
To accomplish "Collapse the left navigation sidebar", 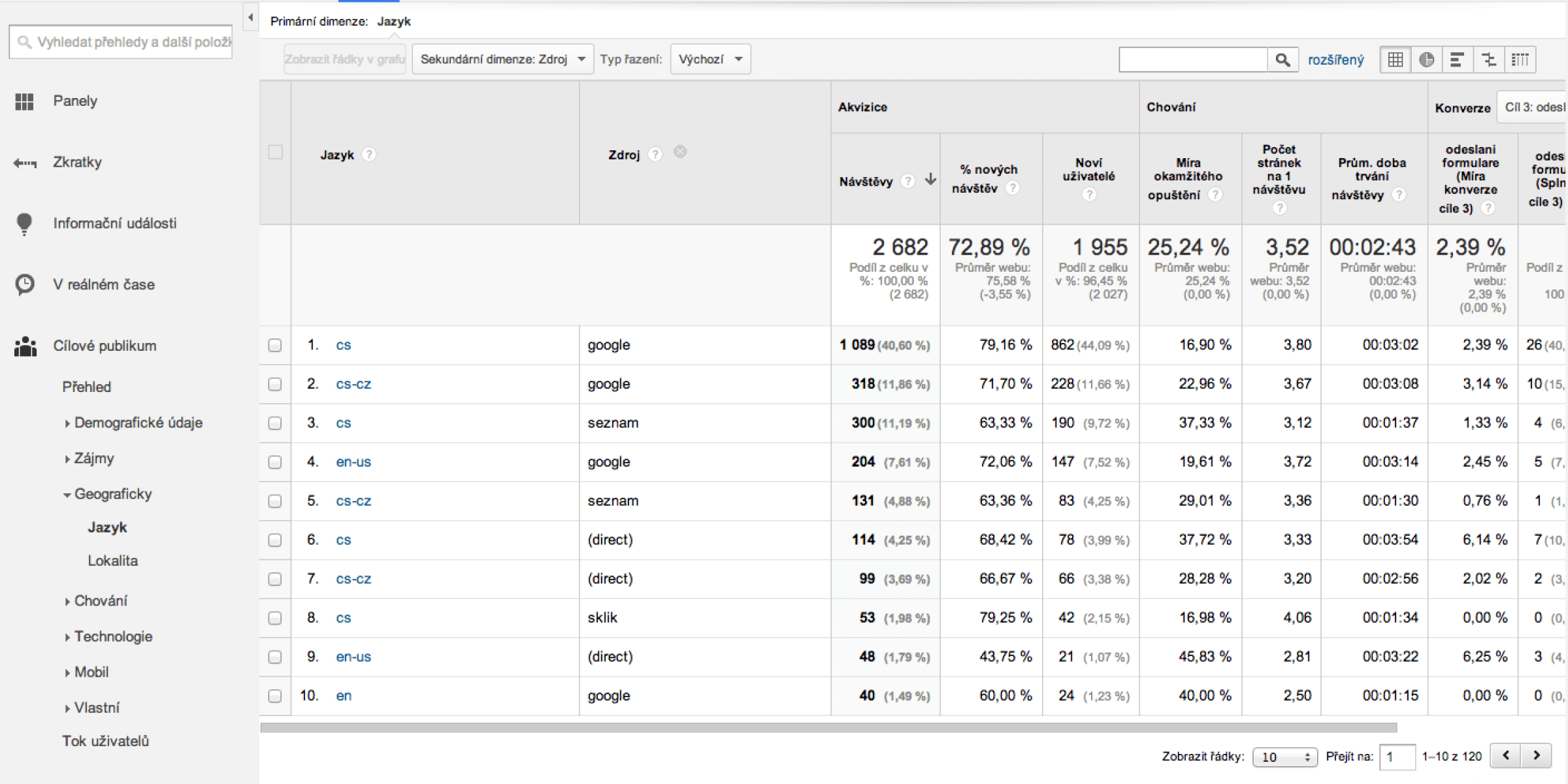I will pos(250,18).
